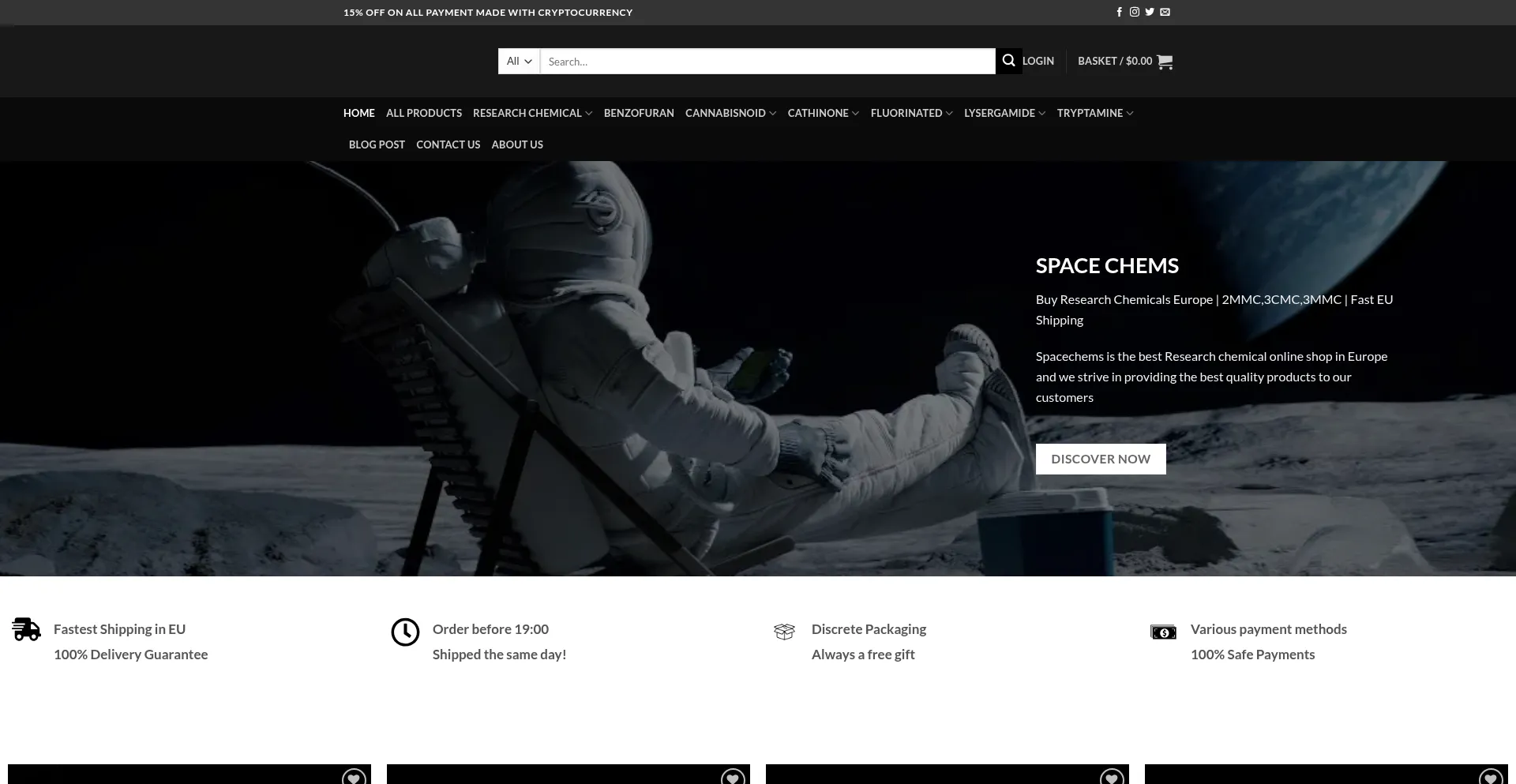The height and width of the screenshot is (784, 1516).
Task: Click the email envelope icon
Action: click(x=1165, y=12)
